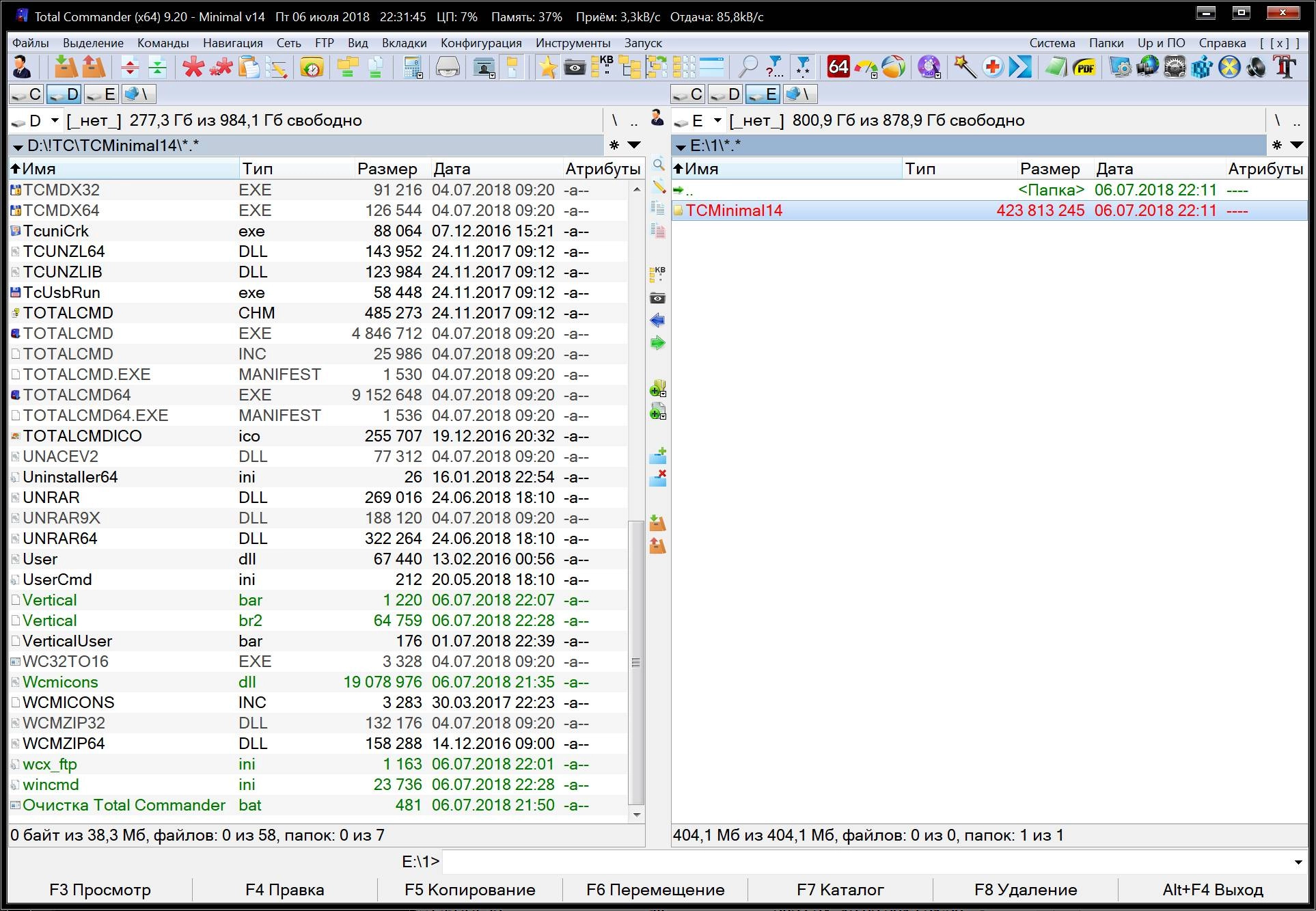The height and width of the screenshot is (911, 1316).
Task: Click the red cross medical icon
Action: click(993, 67)
